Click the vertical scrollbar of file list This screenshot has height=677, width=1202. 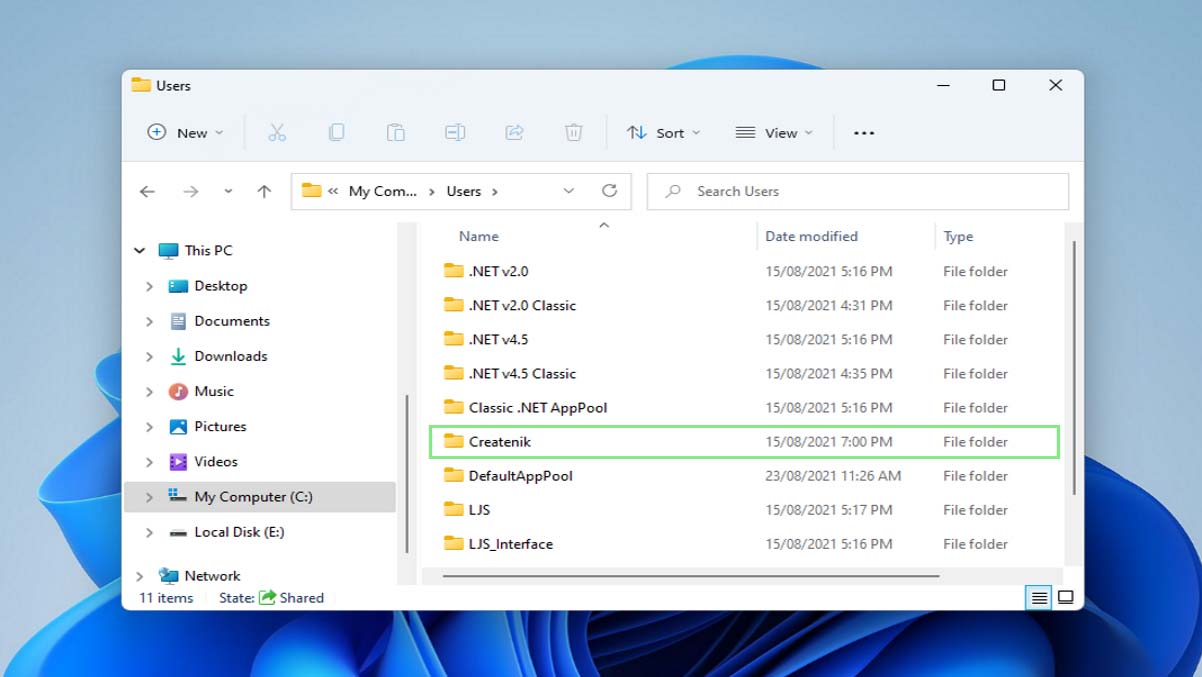pyautogui.click(x=1075, y=366)
